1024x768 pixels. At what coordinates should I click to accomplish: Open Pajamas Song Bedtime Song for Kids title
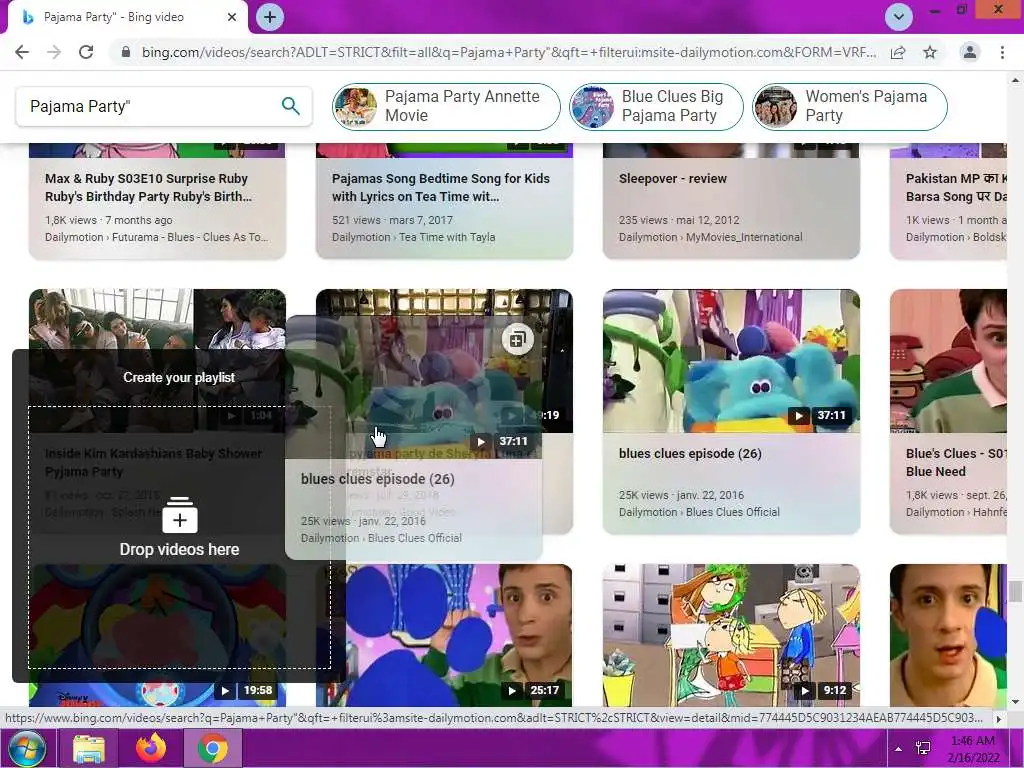point(441,187)
